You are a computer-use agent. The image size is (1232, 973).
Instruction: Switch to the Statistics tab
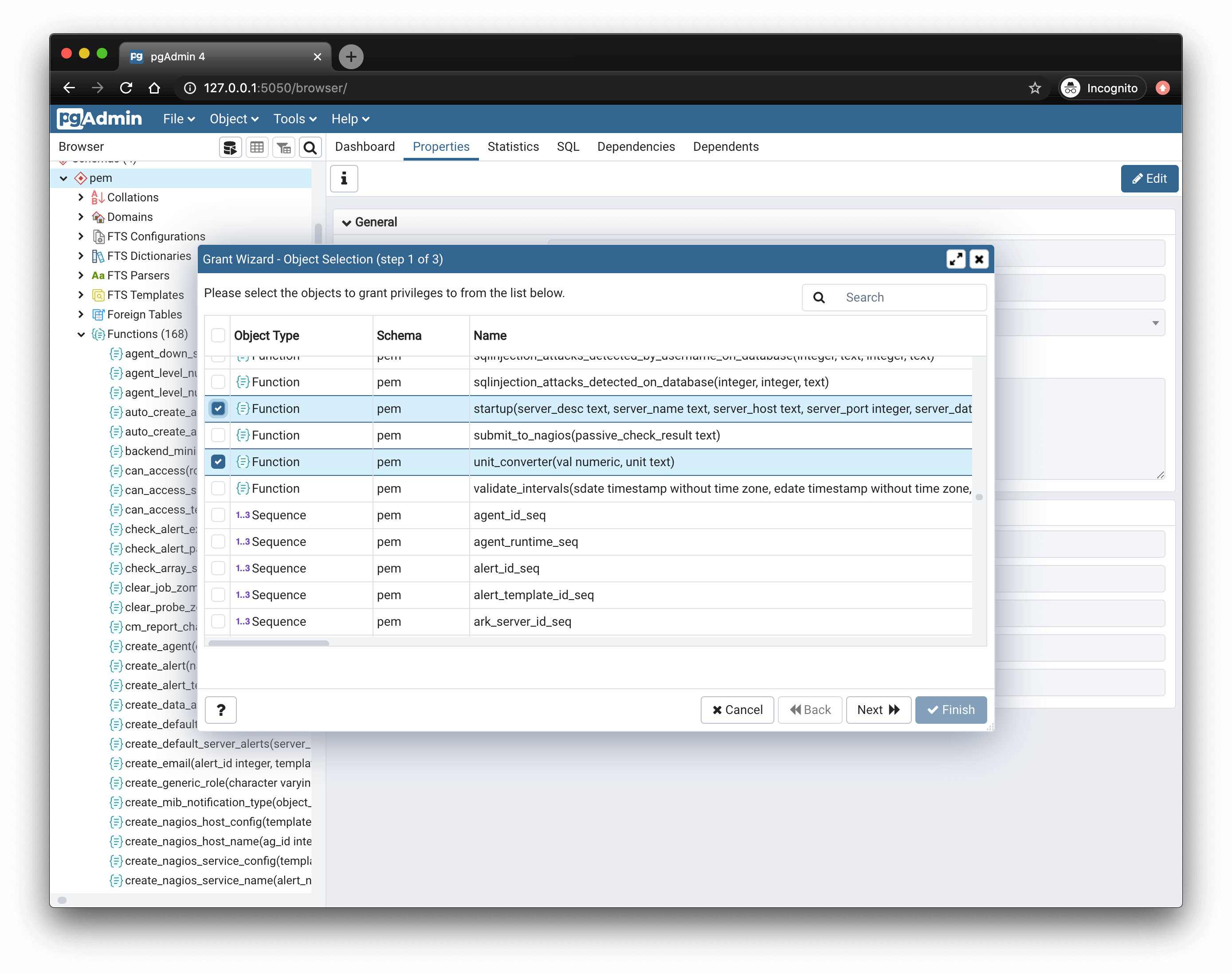[513, 146]
